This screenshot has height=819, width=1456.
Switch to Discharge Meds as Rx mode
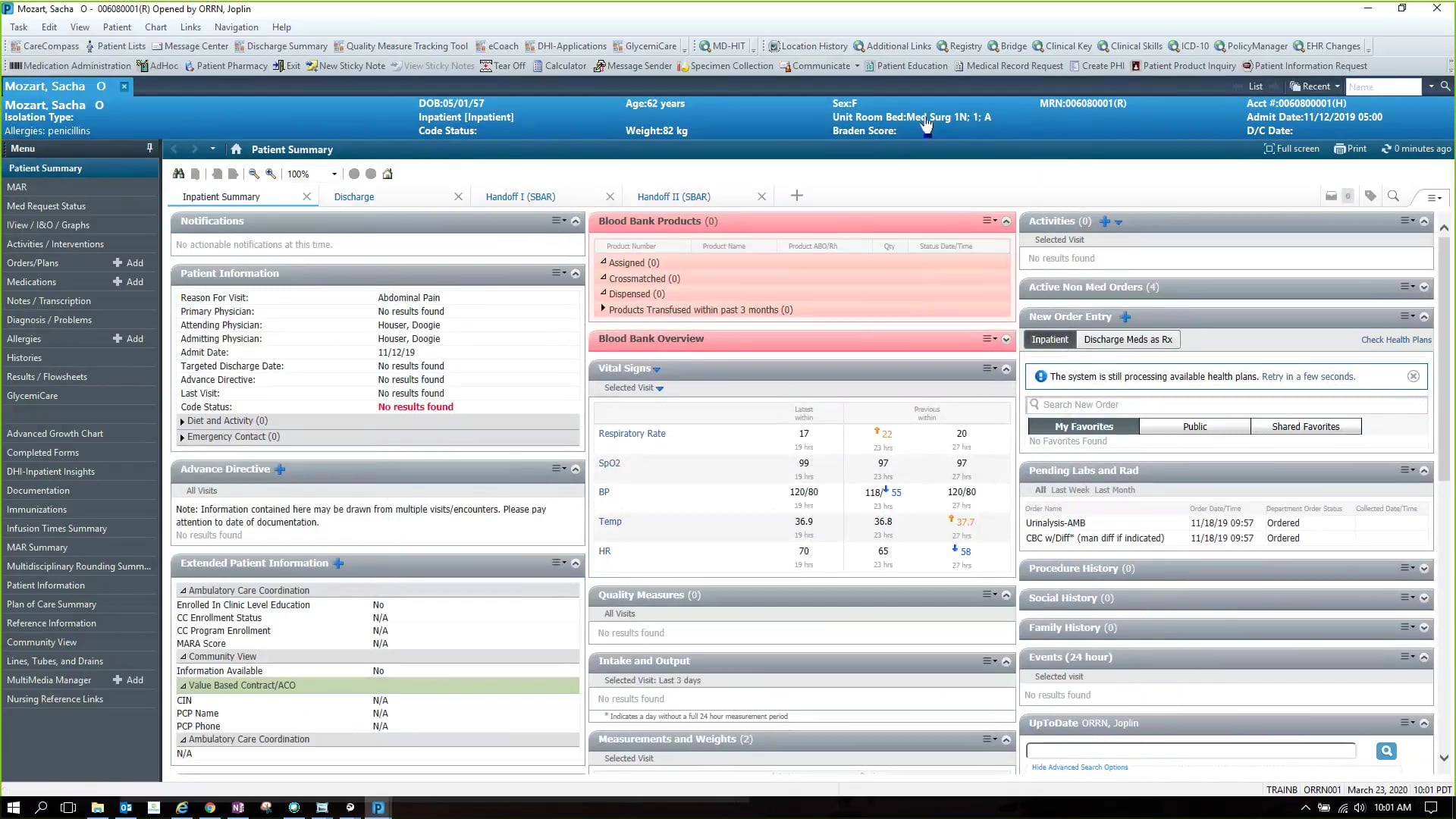(x=1128, y=339)
